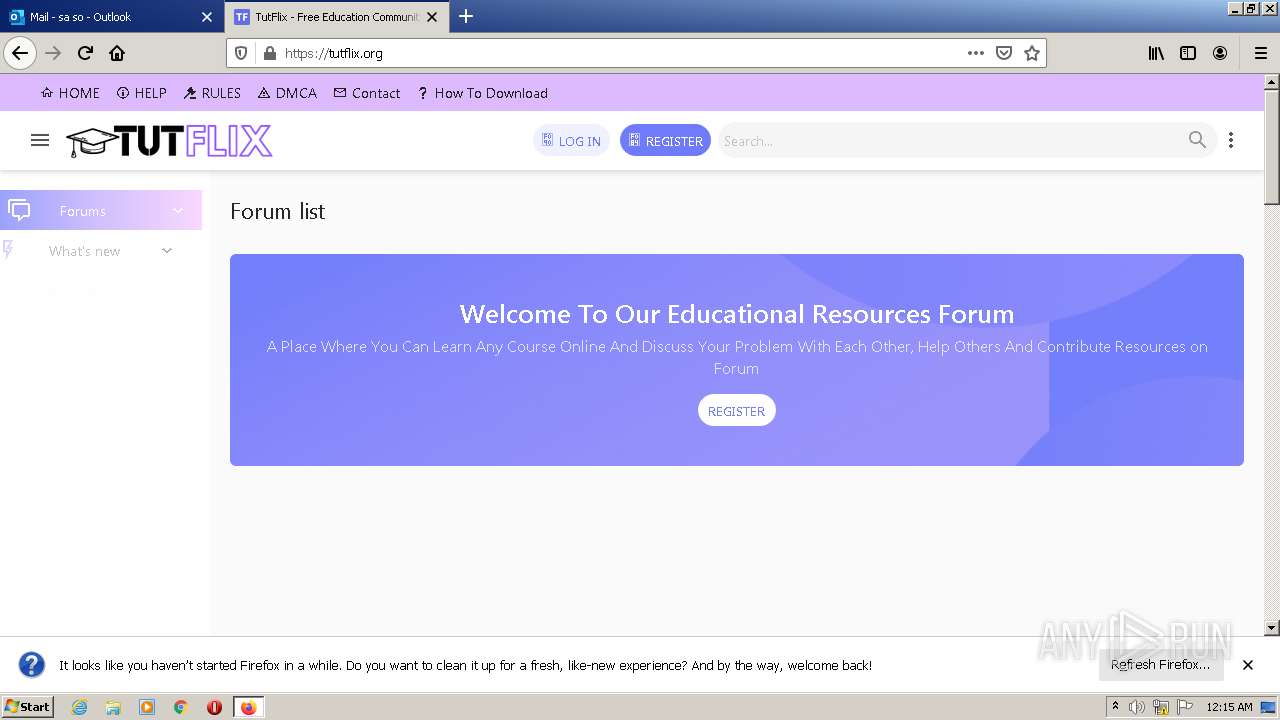Switch to the Mail - sa so - Outlook tab

click(x=111, y=17)
